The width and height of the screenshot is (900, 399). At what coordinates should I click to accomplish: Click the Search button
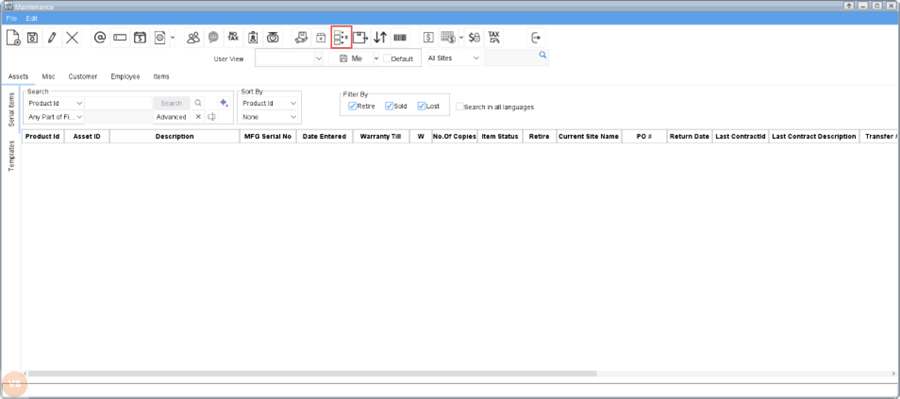tap(171, 103)
